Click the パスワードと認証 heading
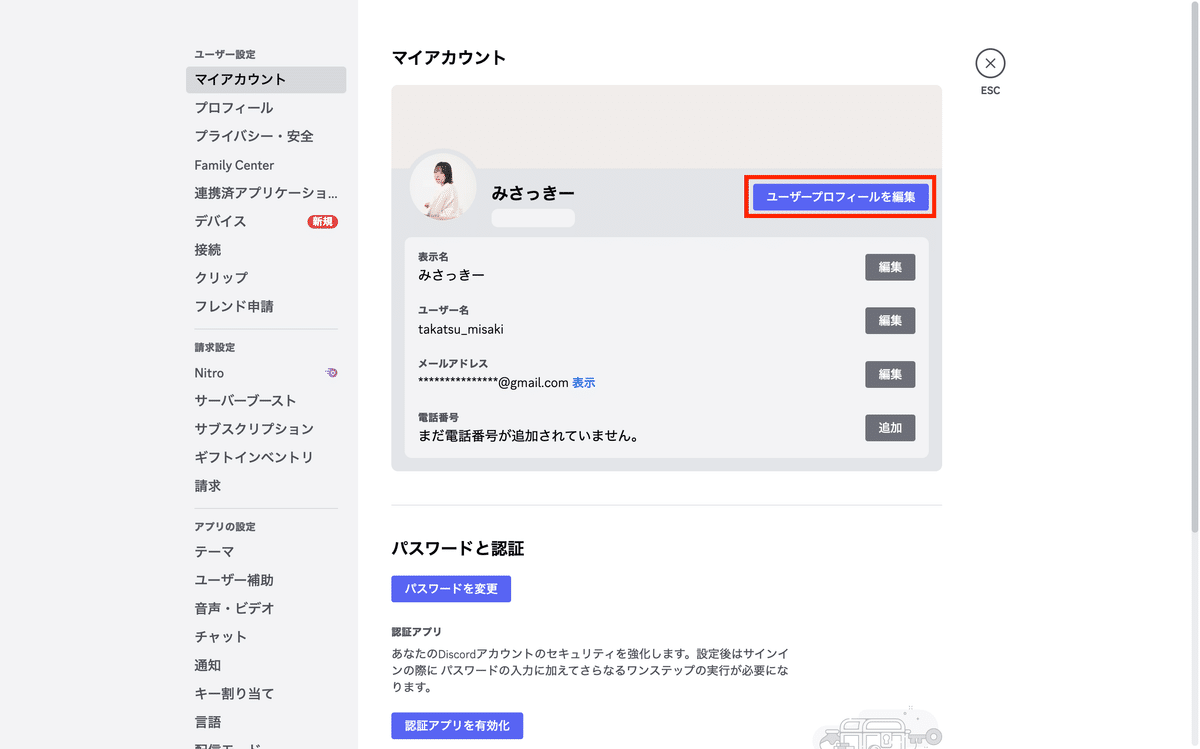The height and width of the screenshot is (749, 1200). pos(458,548)
